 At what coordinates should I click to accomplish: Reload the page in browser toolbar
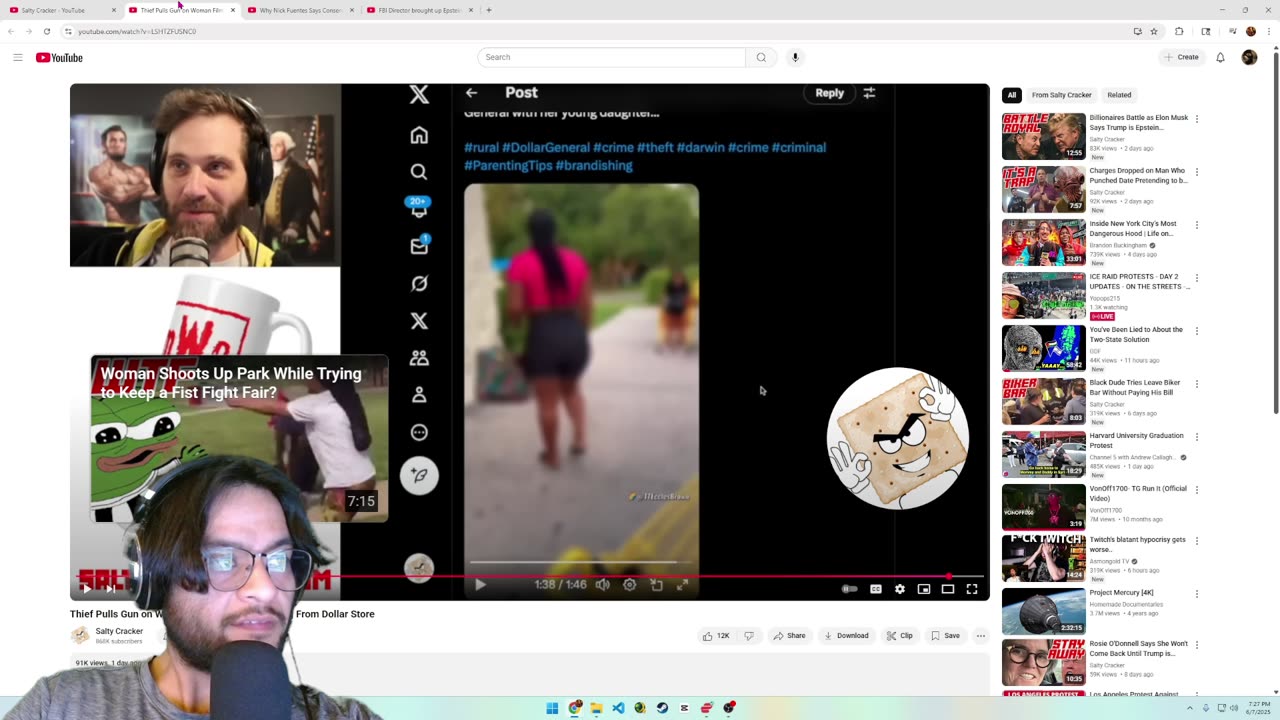(46, 31)
